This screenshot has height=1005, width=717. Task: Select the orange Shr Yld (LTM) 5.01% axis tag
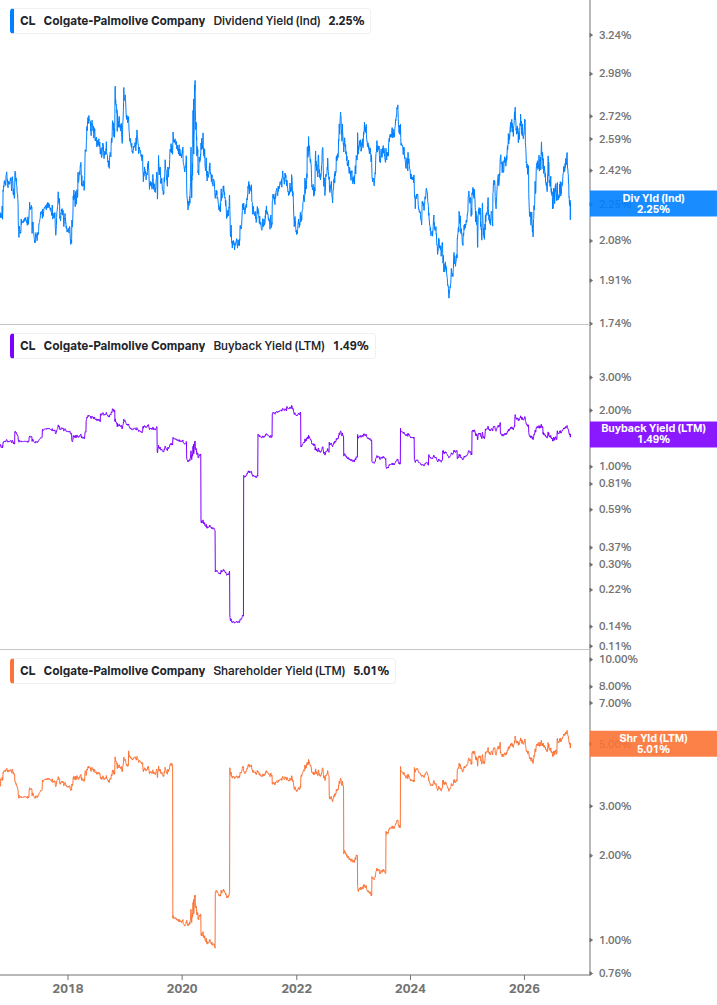pyautogui.click(x=653, y=743)
